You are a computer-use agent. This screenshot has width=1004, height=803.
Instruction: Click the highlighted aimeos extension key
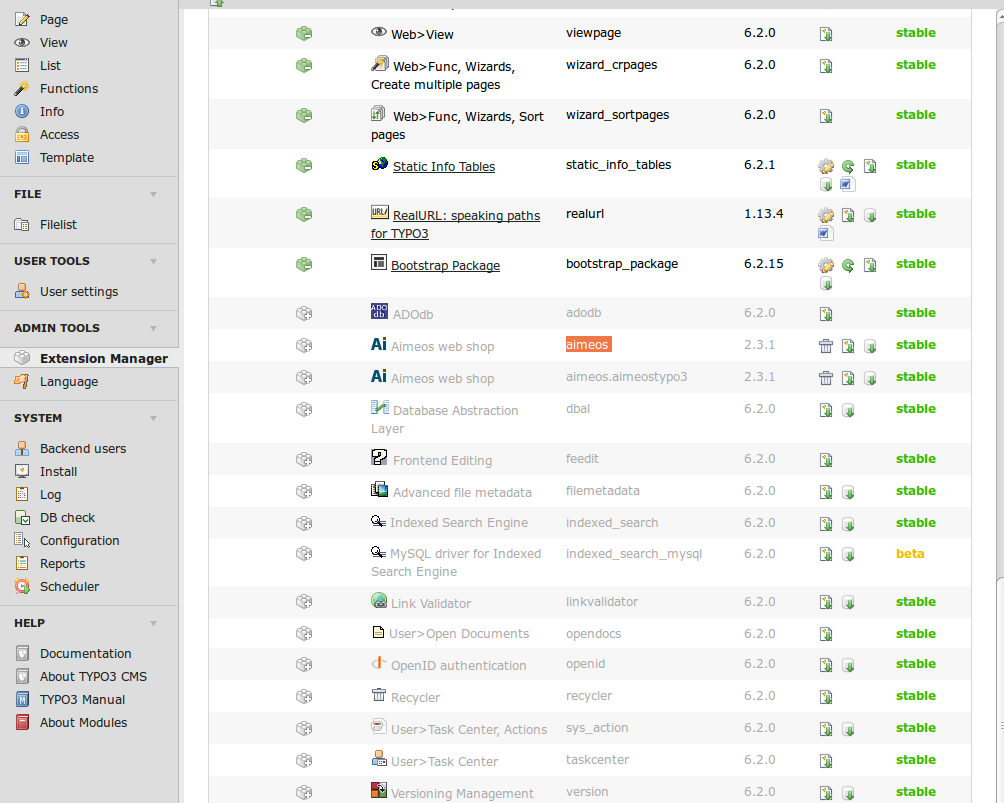[x=588, y=345]
